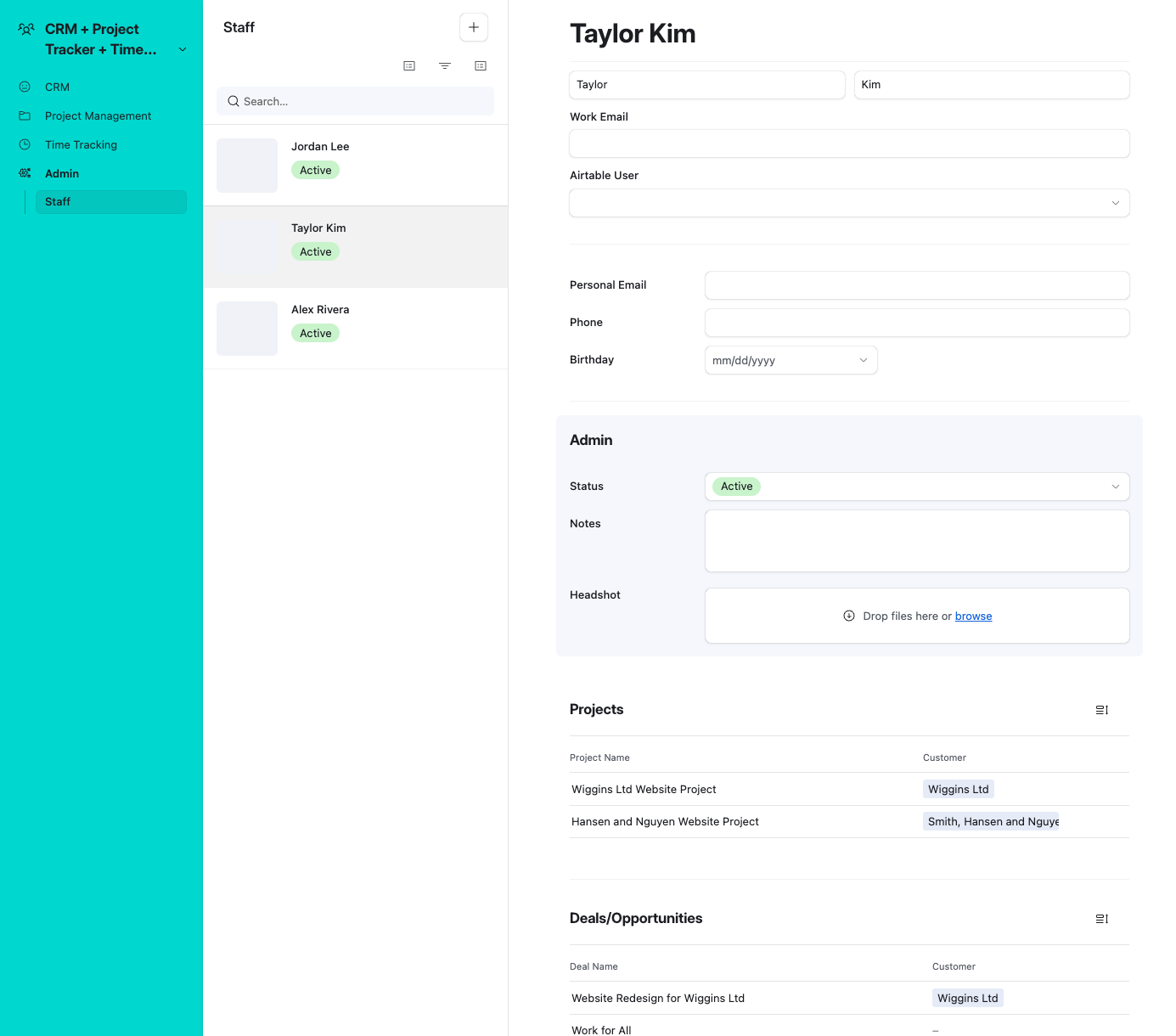Screen dimensions: 1176x1036
Task: Click the Wiggins Ltd customer tag
Action: [958, 789]
